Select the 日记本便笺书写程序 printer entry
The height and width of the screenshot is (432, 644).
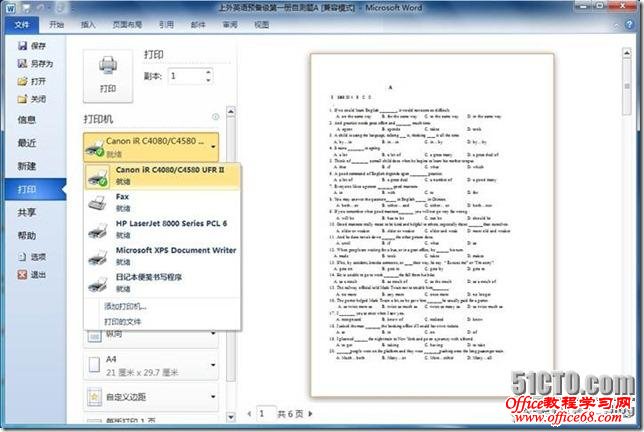click(162, 283)
